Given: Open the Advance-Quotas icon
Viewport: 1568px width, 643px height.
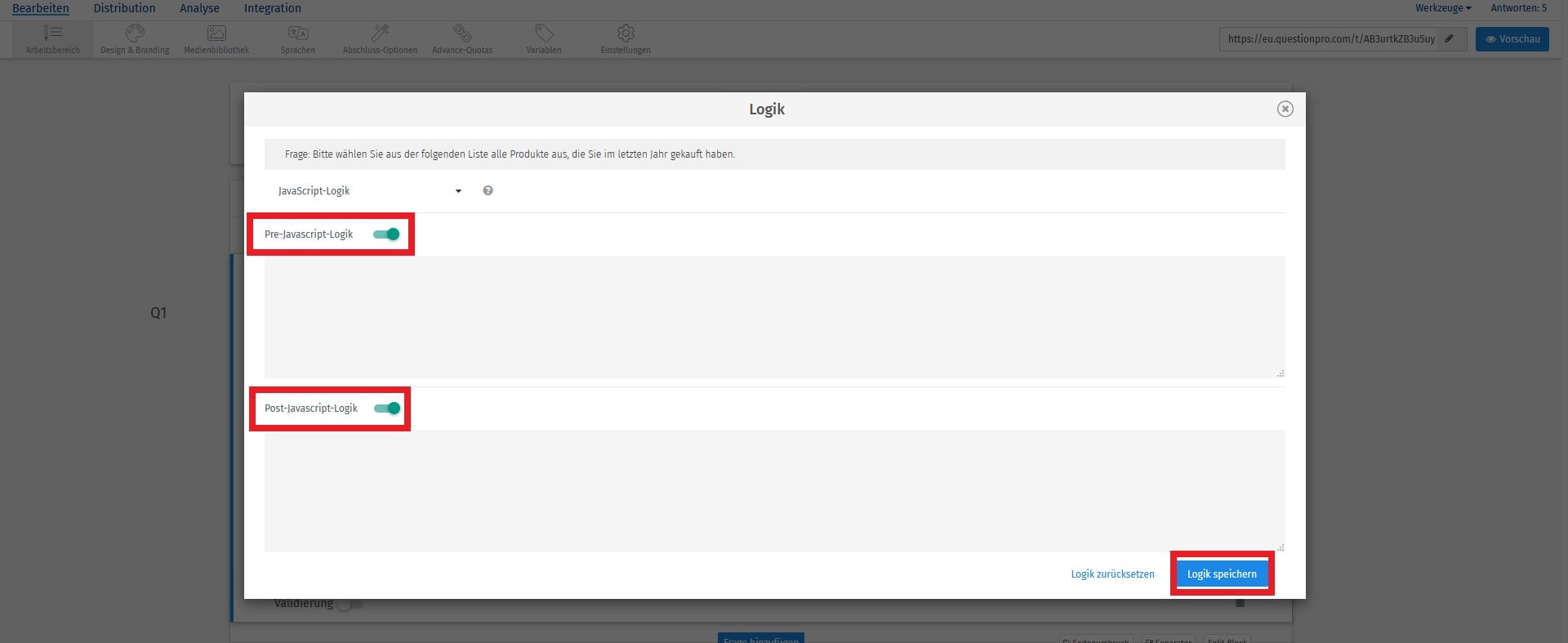Looking at the screenshot, I should 462,33.
